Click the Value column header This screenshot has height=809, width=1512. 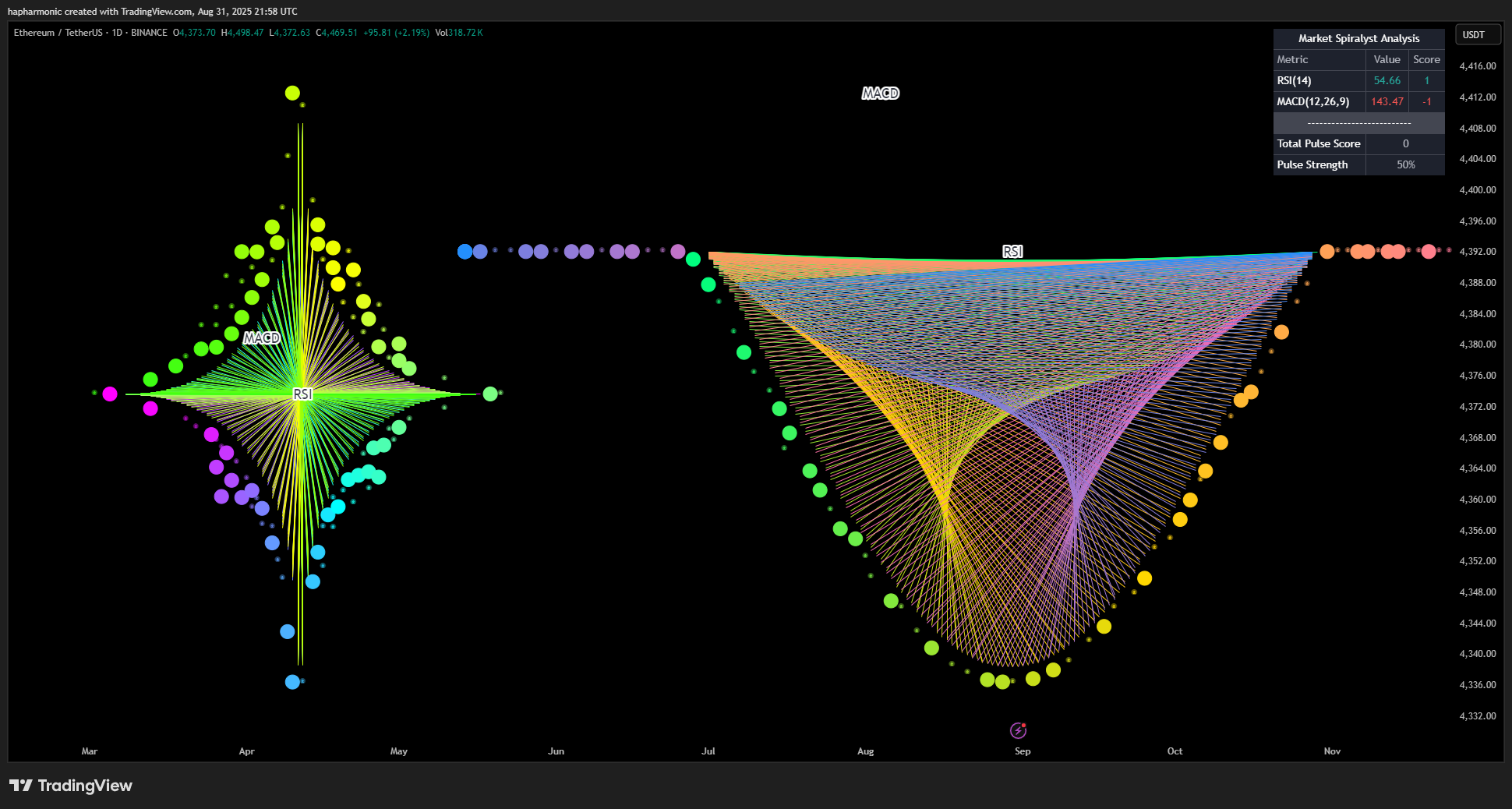click(x=1387, y=59)
